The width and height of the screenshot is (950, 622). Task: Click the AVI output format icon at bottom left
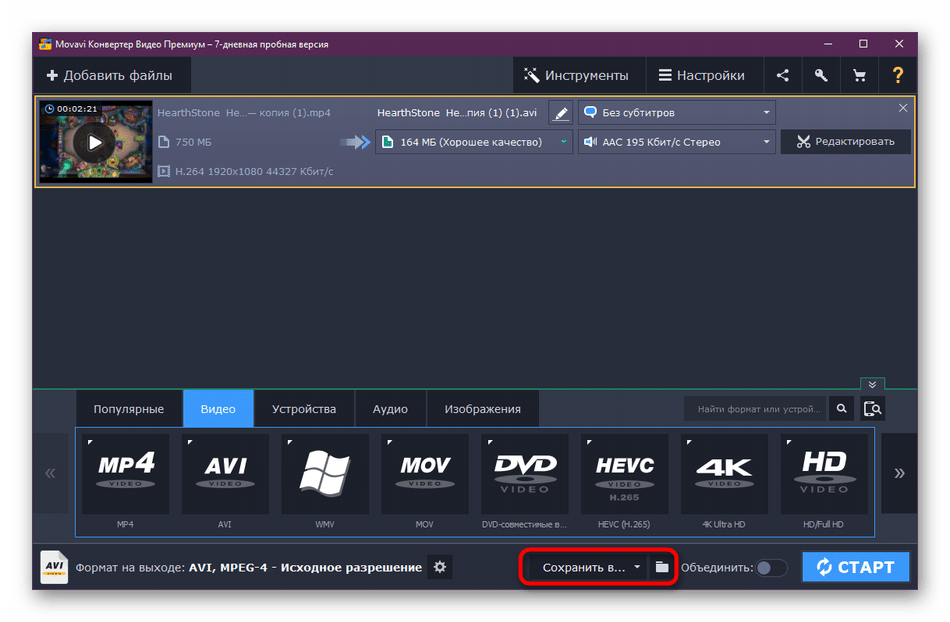point(54,567)
